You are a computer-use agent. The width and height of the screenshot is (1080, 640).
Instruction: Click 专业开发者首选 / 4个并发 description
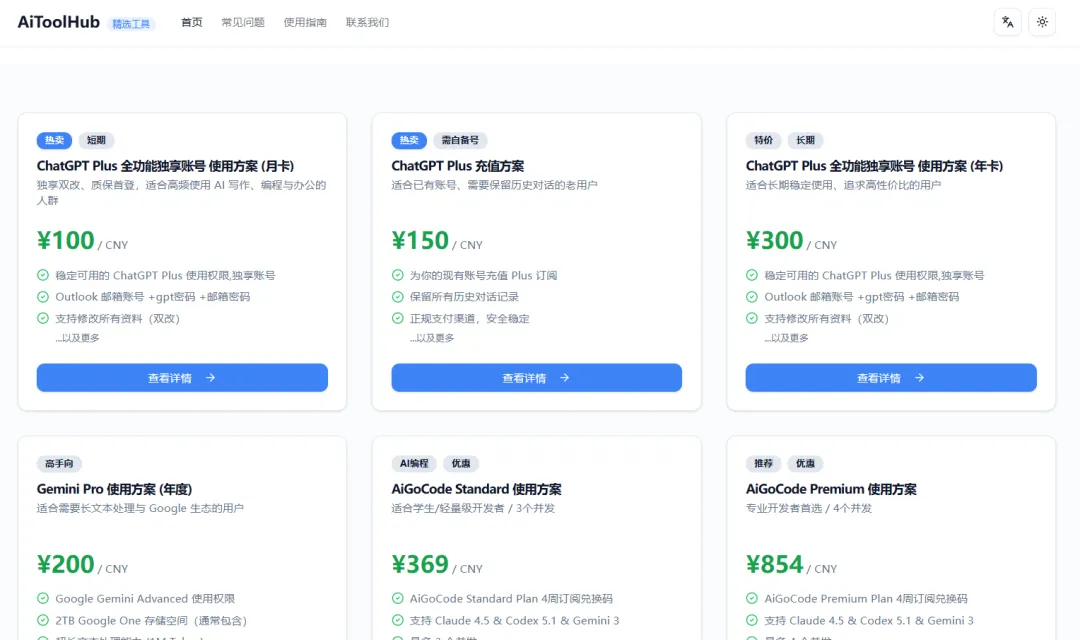(x=809, y=508)
